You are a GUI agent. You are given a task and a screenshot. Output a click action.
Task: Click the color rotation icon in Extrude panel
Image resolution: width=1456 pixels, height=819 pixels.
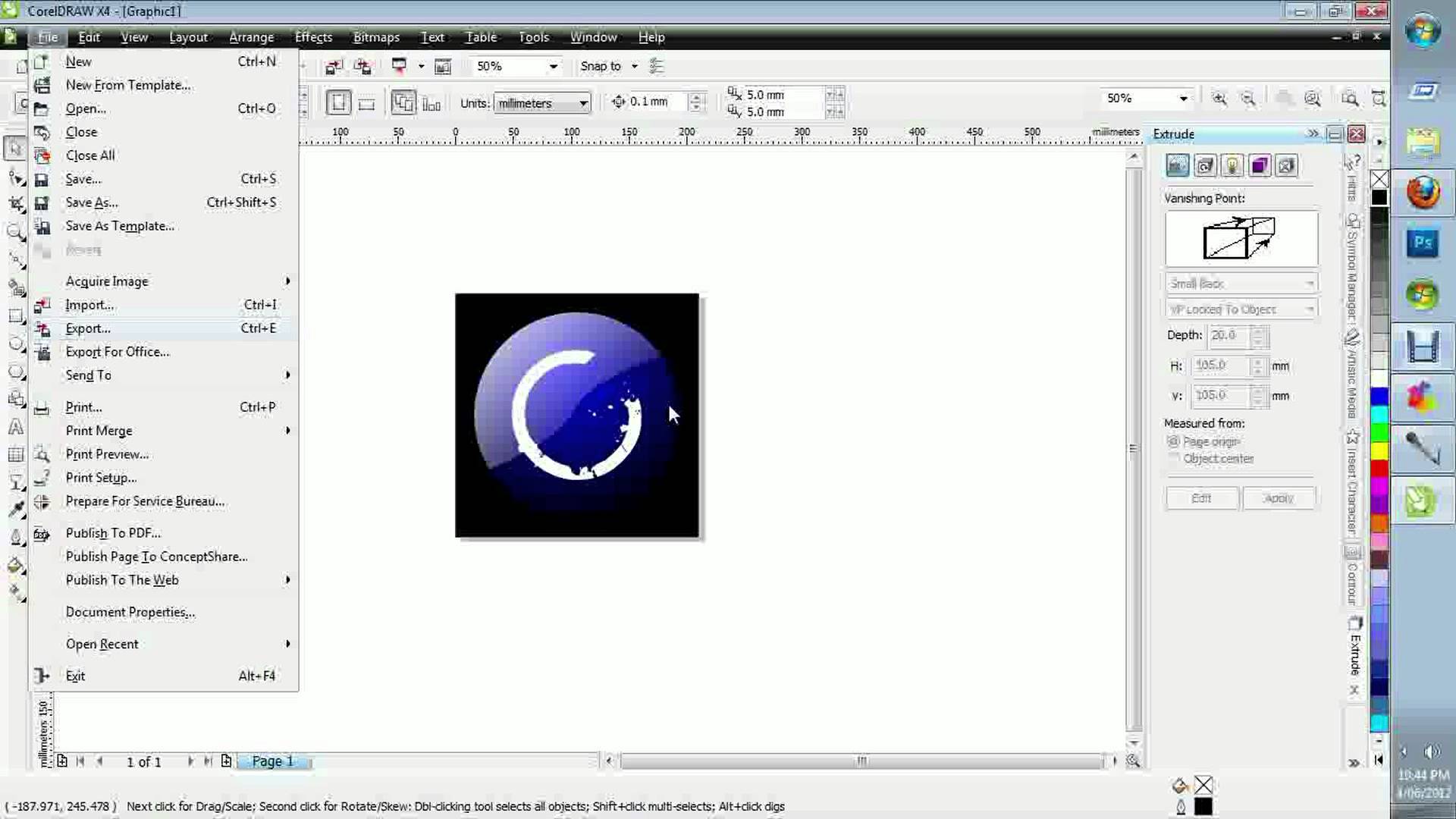click(1205, 166)
